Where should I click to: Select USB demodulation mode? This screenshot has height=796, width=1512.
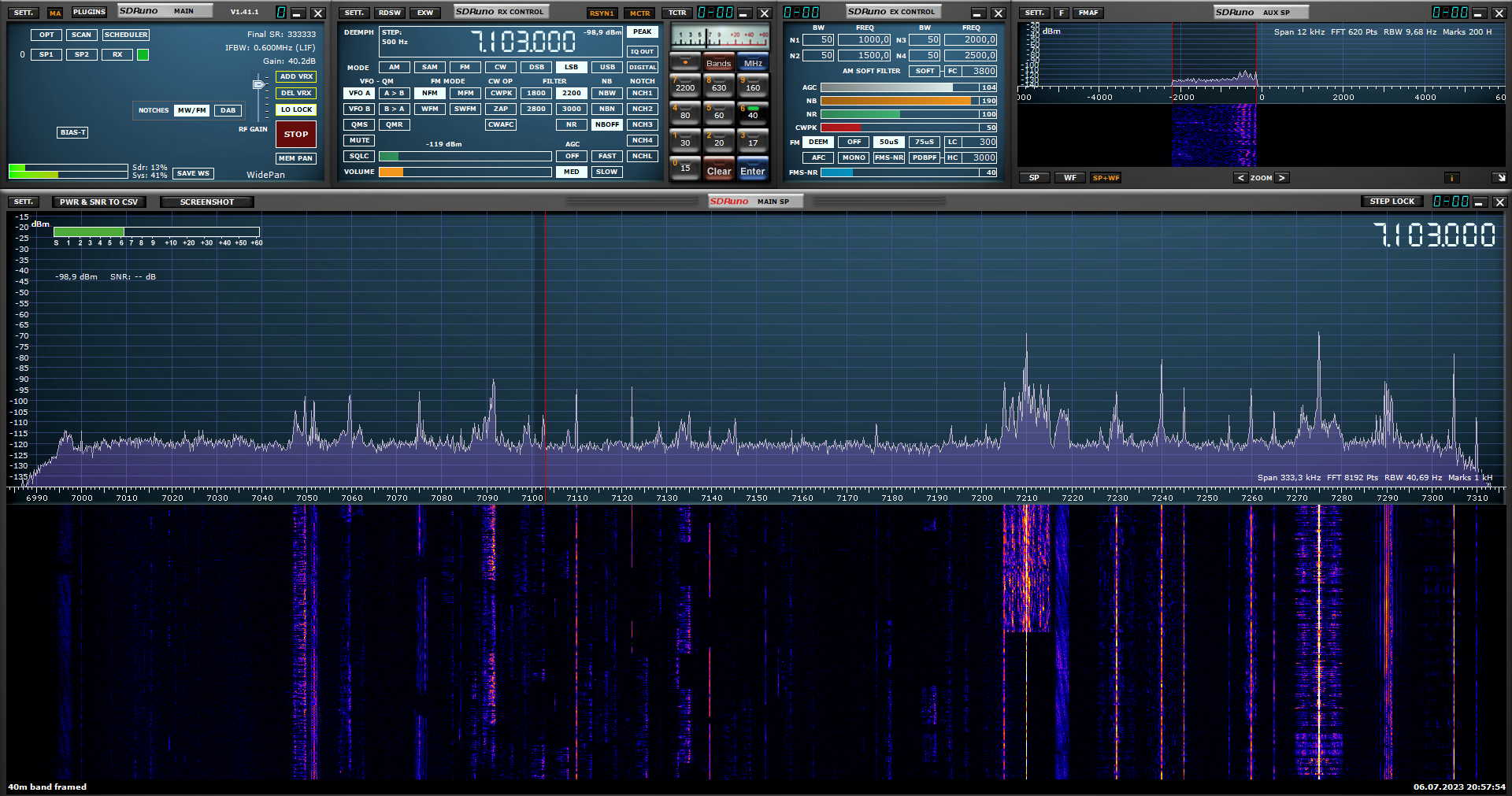(x=606, y=67)
